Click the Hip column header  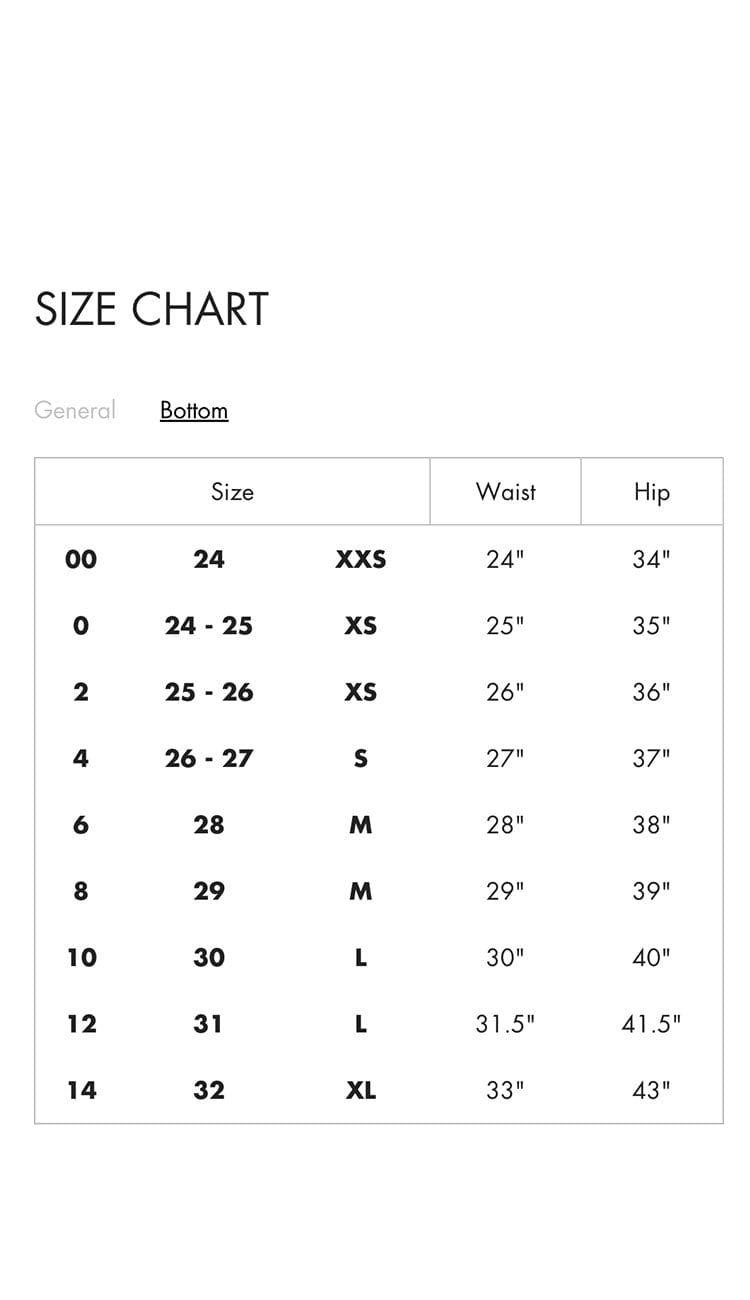[651, 491]
